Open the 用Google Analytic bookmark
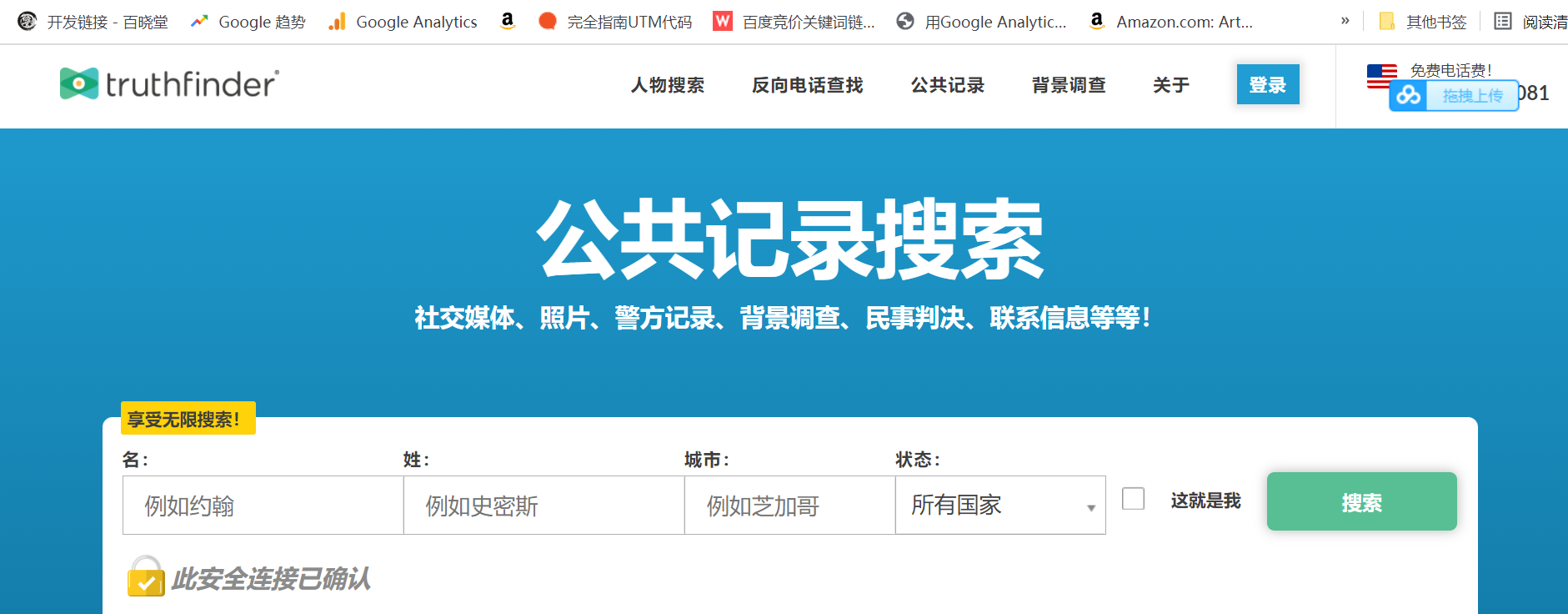This screenshot has height=614, width=1568. click(982, 22)
